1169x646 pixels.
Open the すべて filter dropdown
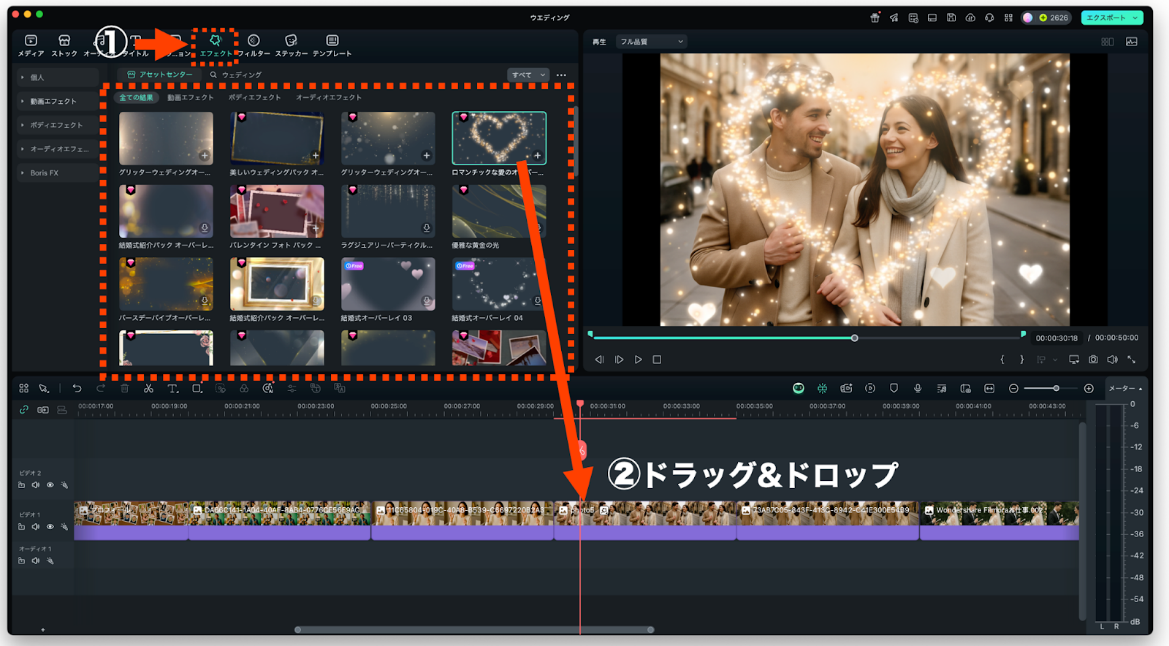[x=528, y=75]
